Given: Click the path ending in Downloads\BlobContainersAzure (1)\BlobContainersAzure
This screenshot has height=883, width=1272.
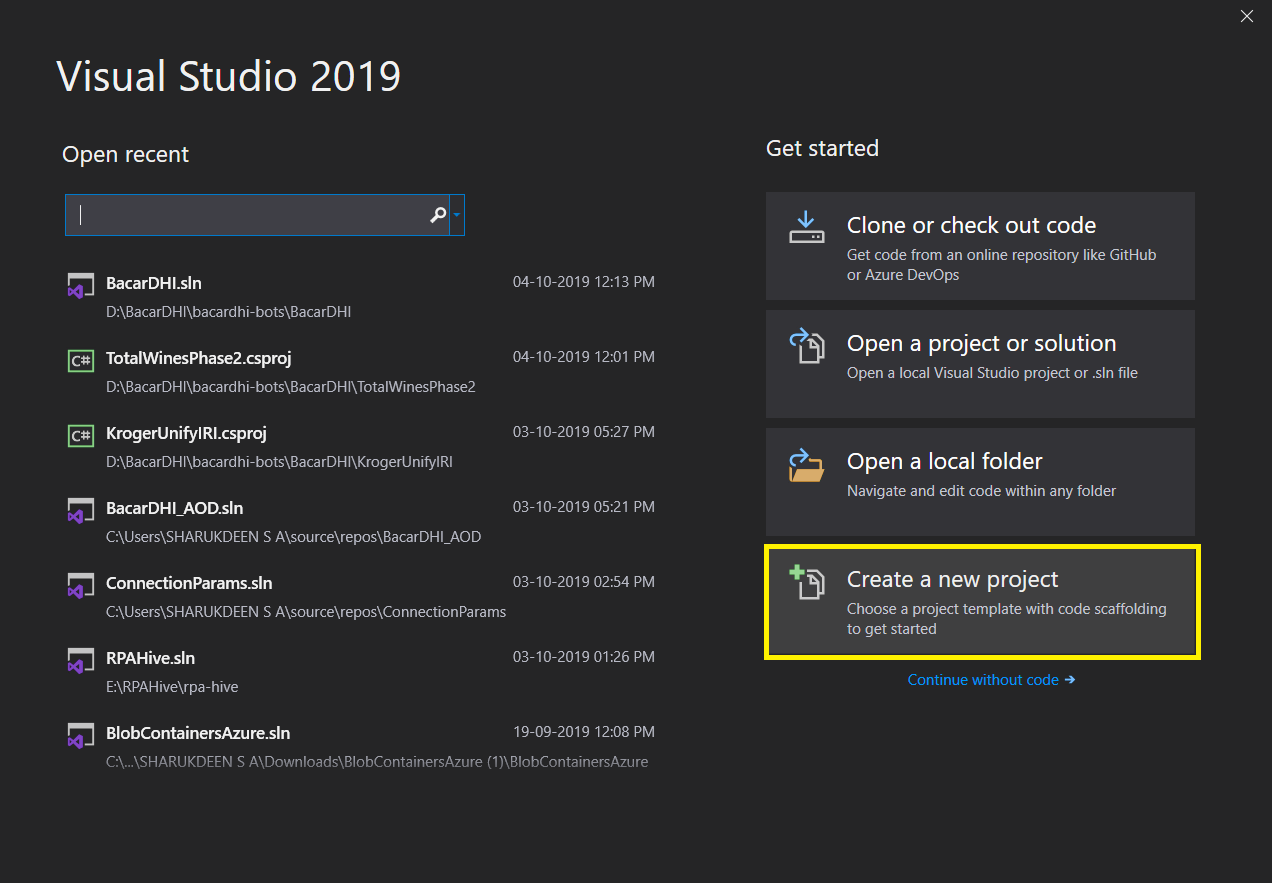Looking at the screenshot, I should pyautogui.click(x=377, y=762).
